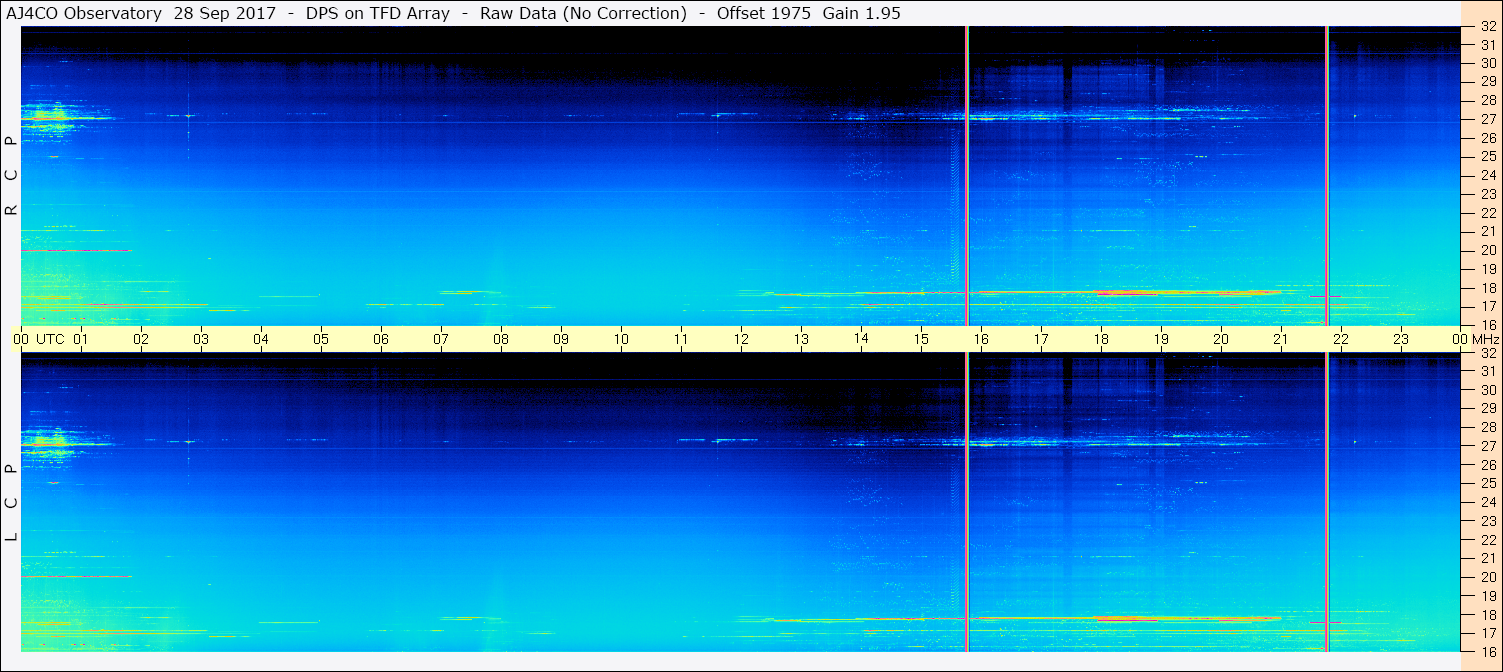Select the 22 MHz label of RCP panel

tap(1488, 213)
